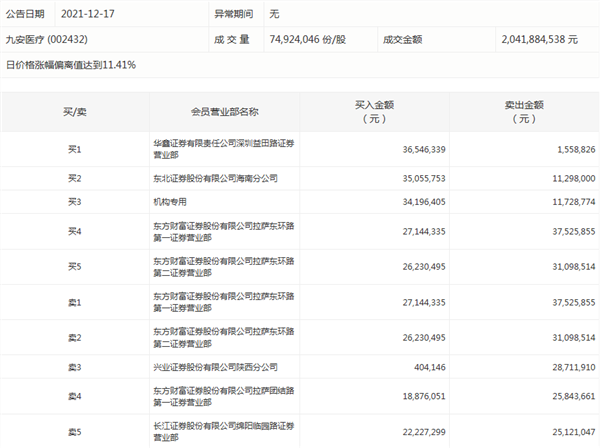Select the 买5 row label
This screenshot has width=600, height=448.
pos(75,266)
